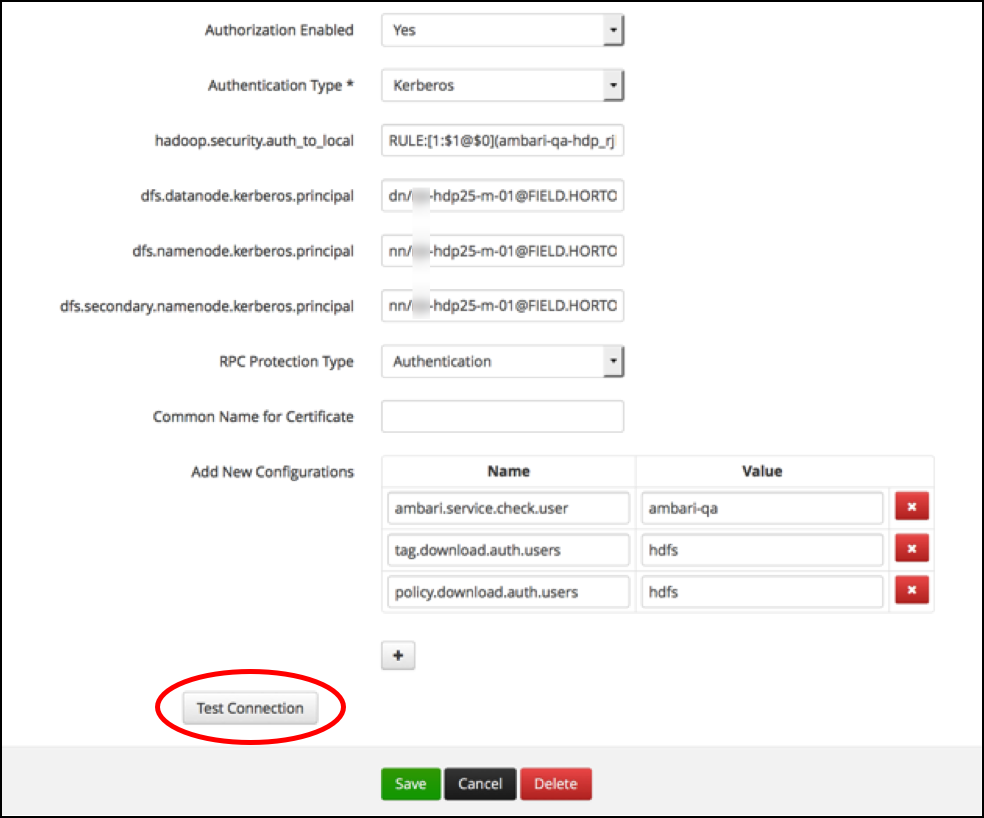Delete the tag.download.auth.users configuration row

coord(911,549)
